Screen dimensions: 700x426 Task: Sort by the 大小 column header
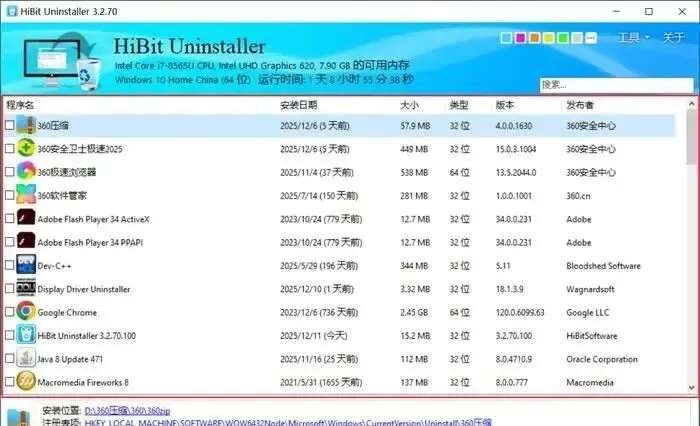[409, 105]
